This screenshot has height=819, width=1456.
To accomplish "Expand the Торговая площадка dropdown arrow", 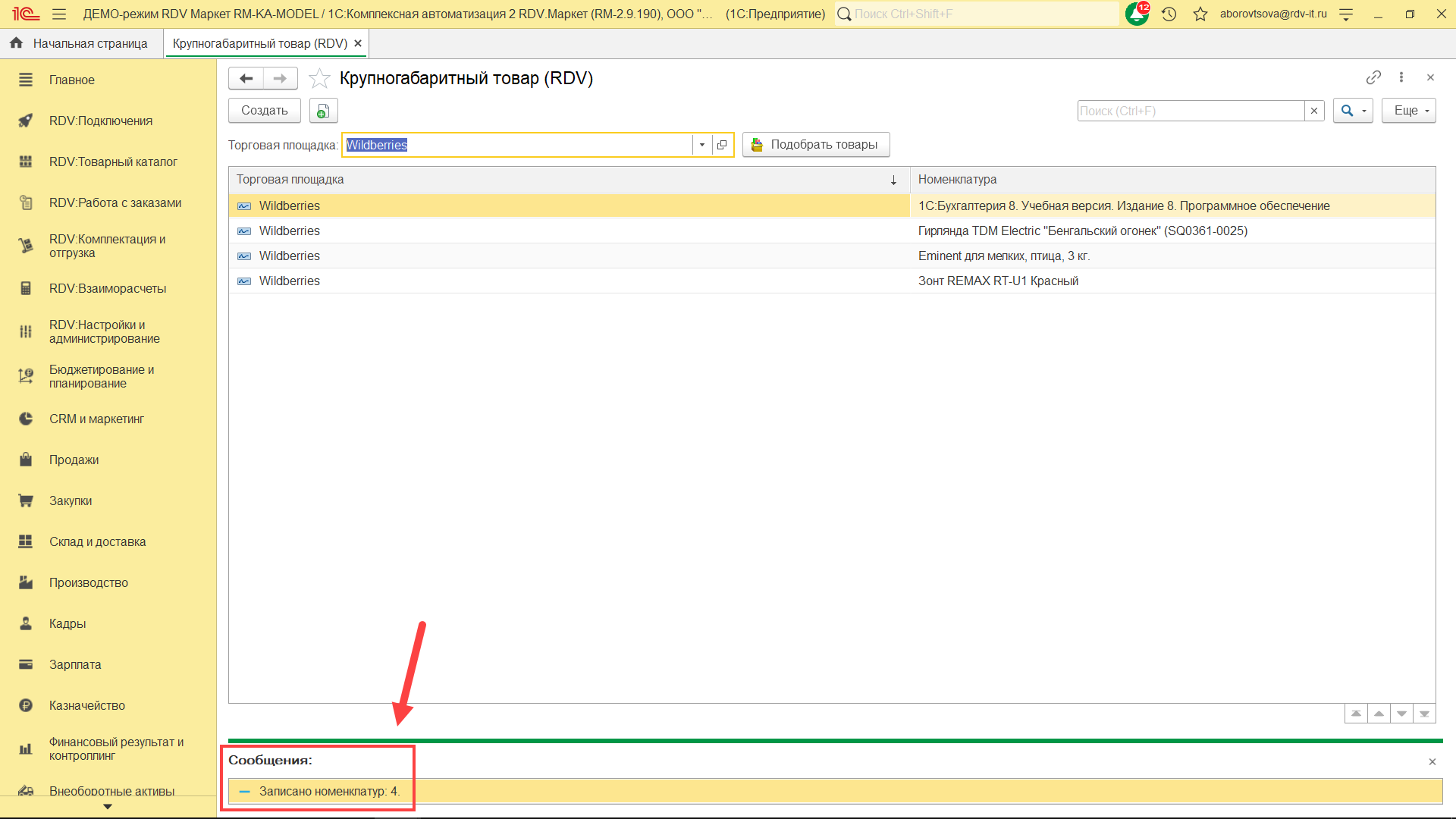I will click(x=702, y=145).
